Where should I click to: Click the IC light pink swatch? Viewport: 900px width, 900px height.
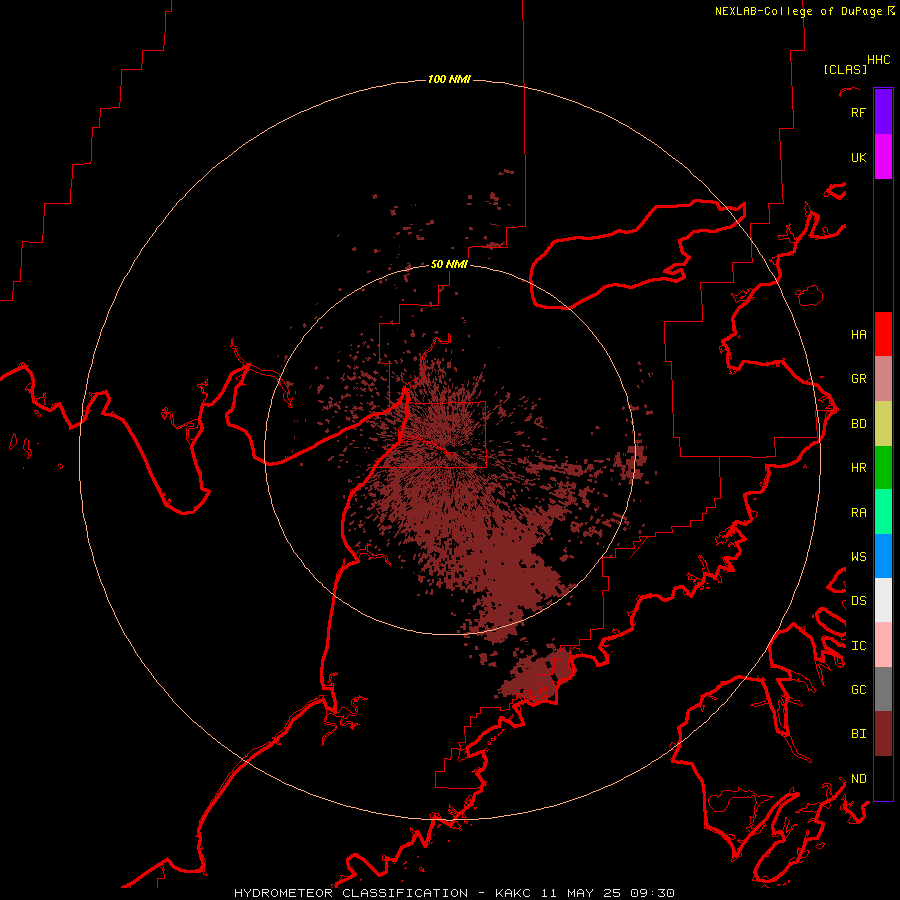pos(883,645)
